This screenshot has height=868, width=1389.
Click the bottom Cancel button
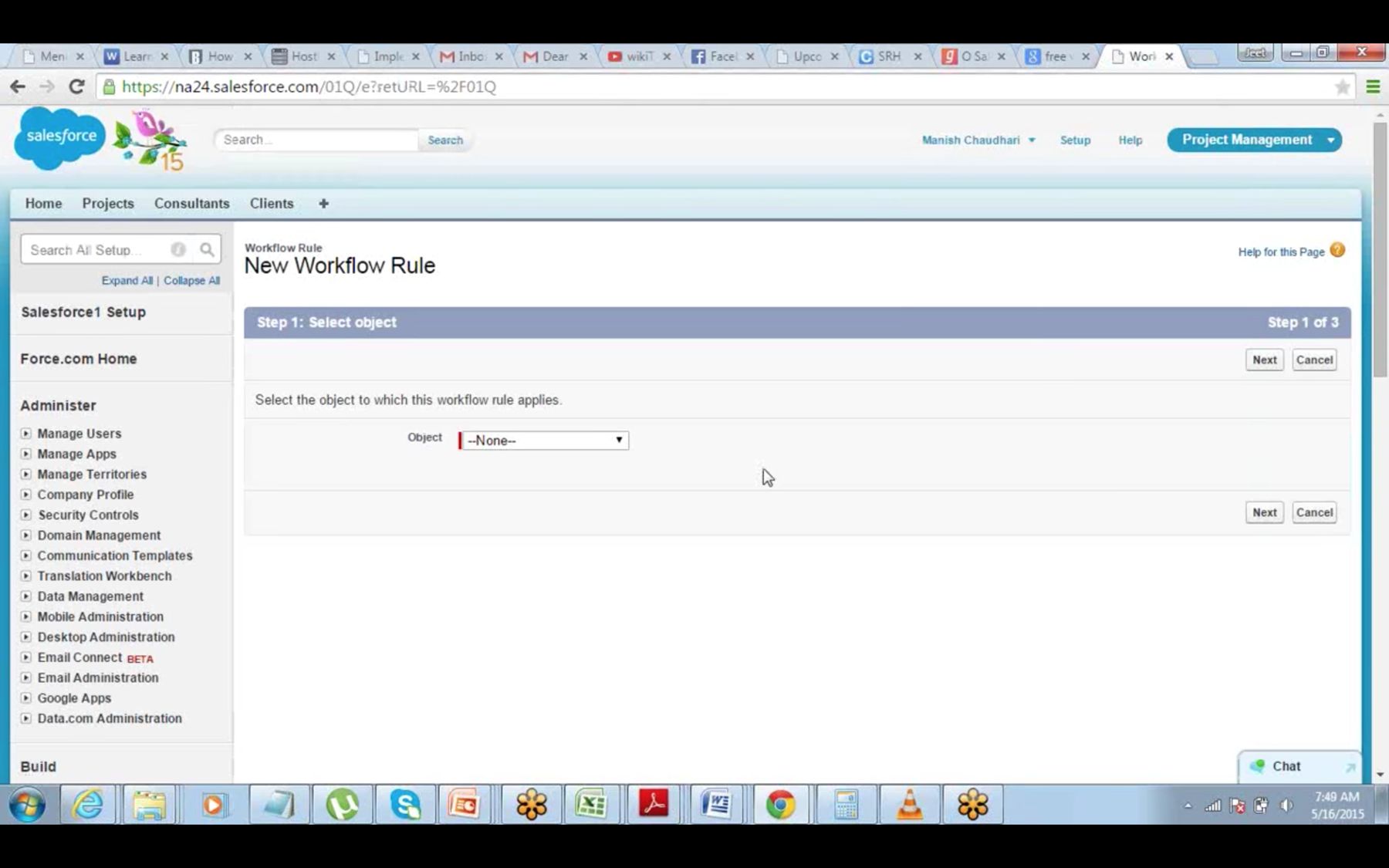click(1314, 512)
